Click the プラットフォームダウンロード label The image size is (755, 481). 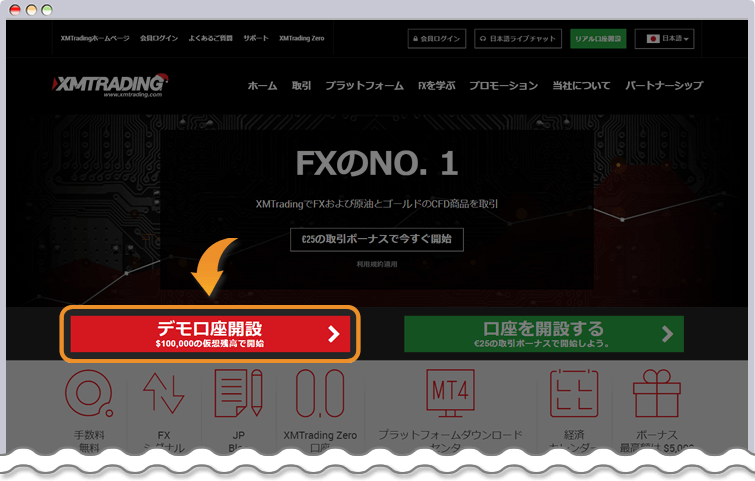coord(450,435)
